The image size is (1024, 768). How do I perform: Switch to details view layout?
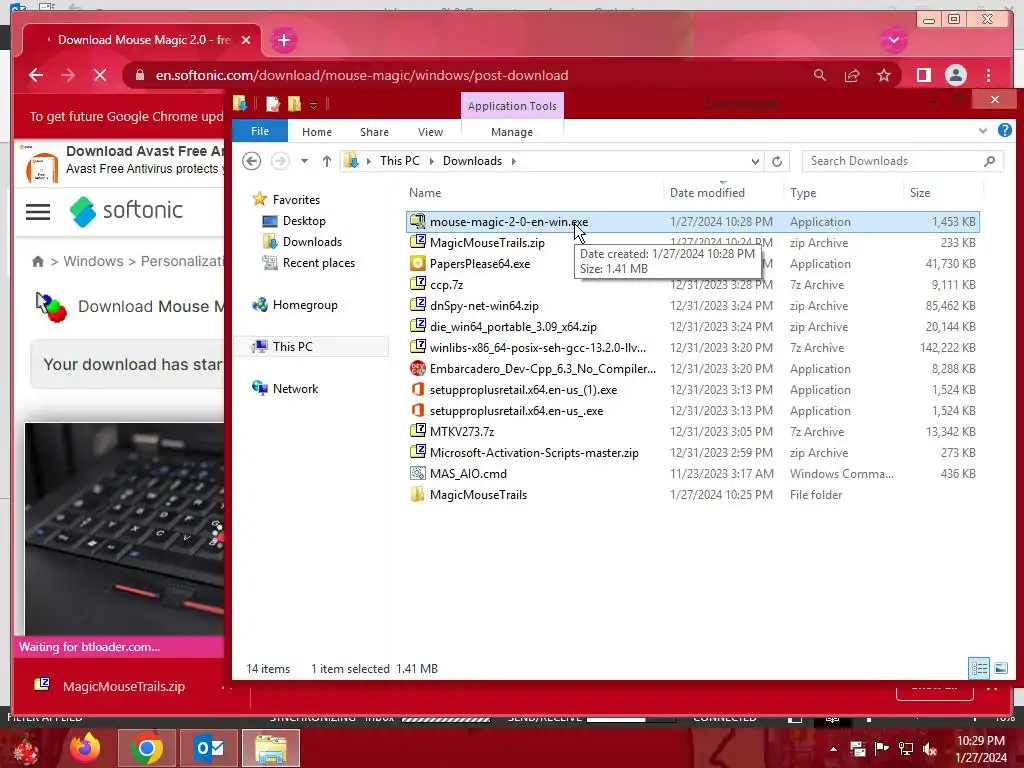tap(979, 668)
